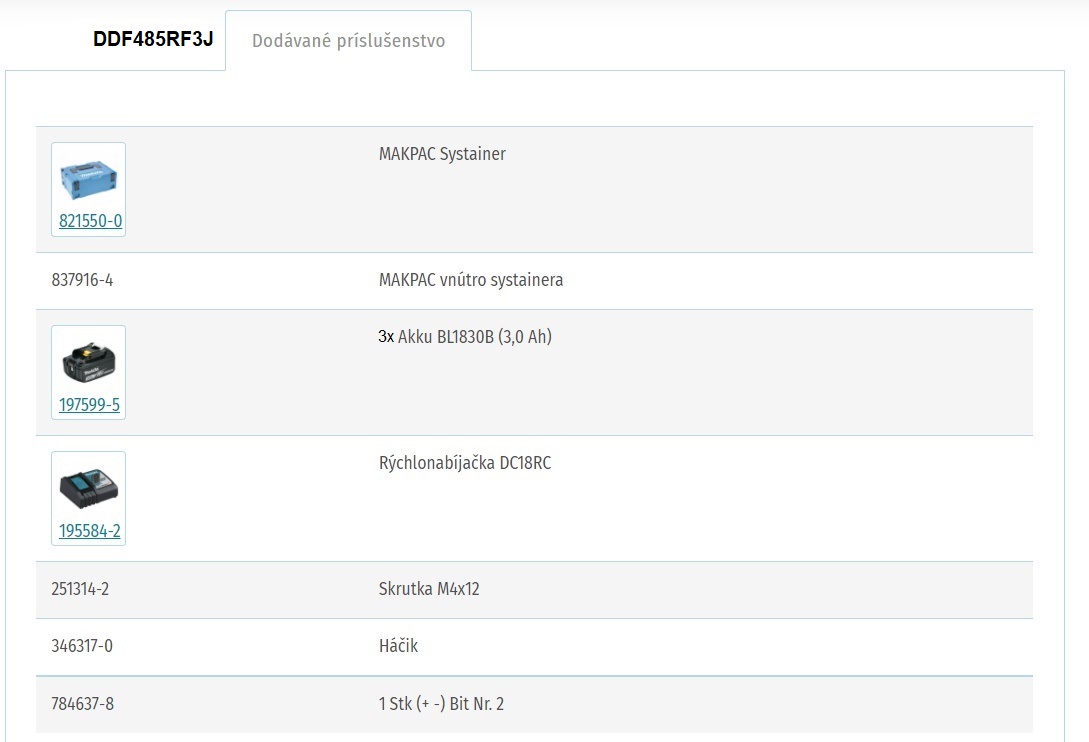This screenshot has height=742, width=1089.
Task: Follow the 197599-5 part link
Action: tap(89, 405)
